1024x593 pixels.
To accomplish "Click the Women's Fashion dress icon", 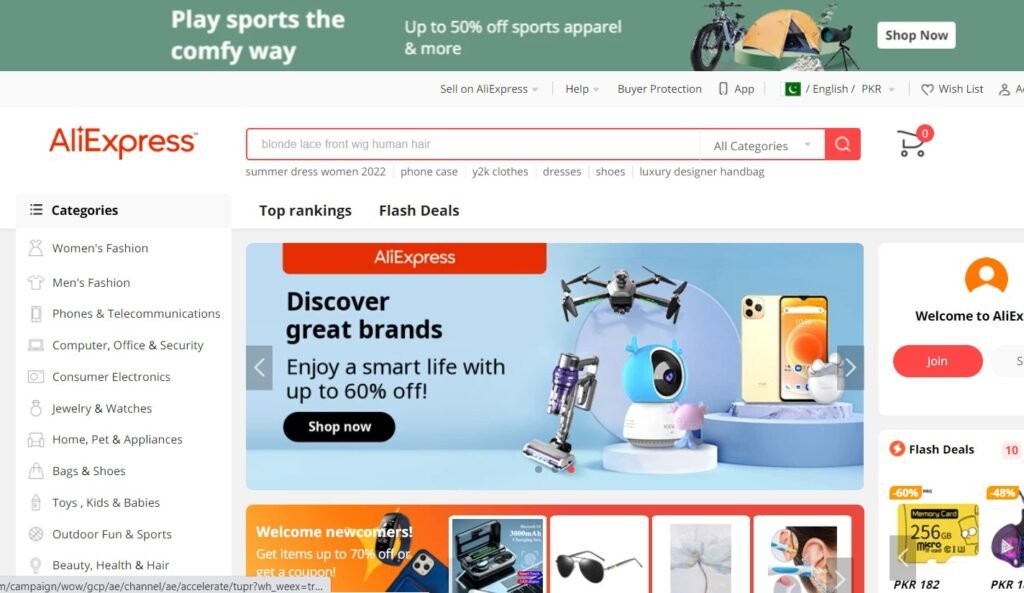I will [x=35, y=248].
